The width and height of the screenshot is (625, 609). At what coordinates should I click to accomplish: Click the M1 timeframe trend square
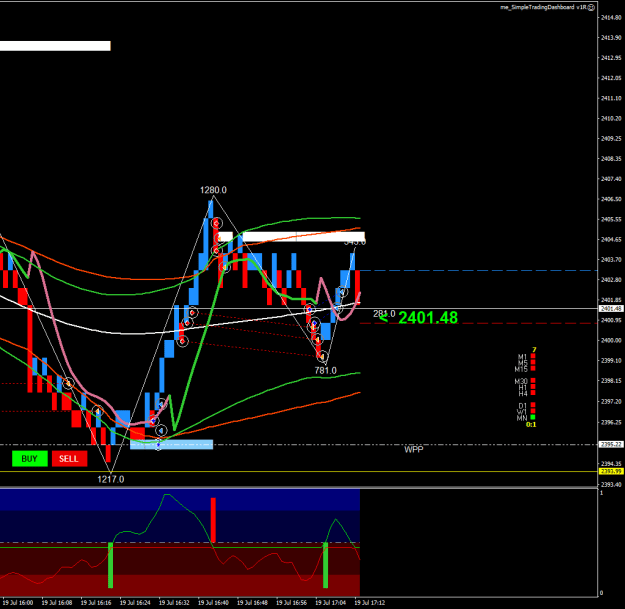(533, 356)
